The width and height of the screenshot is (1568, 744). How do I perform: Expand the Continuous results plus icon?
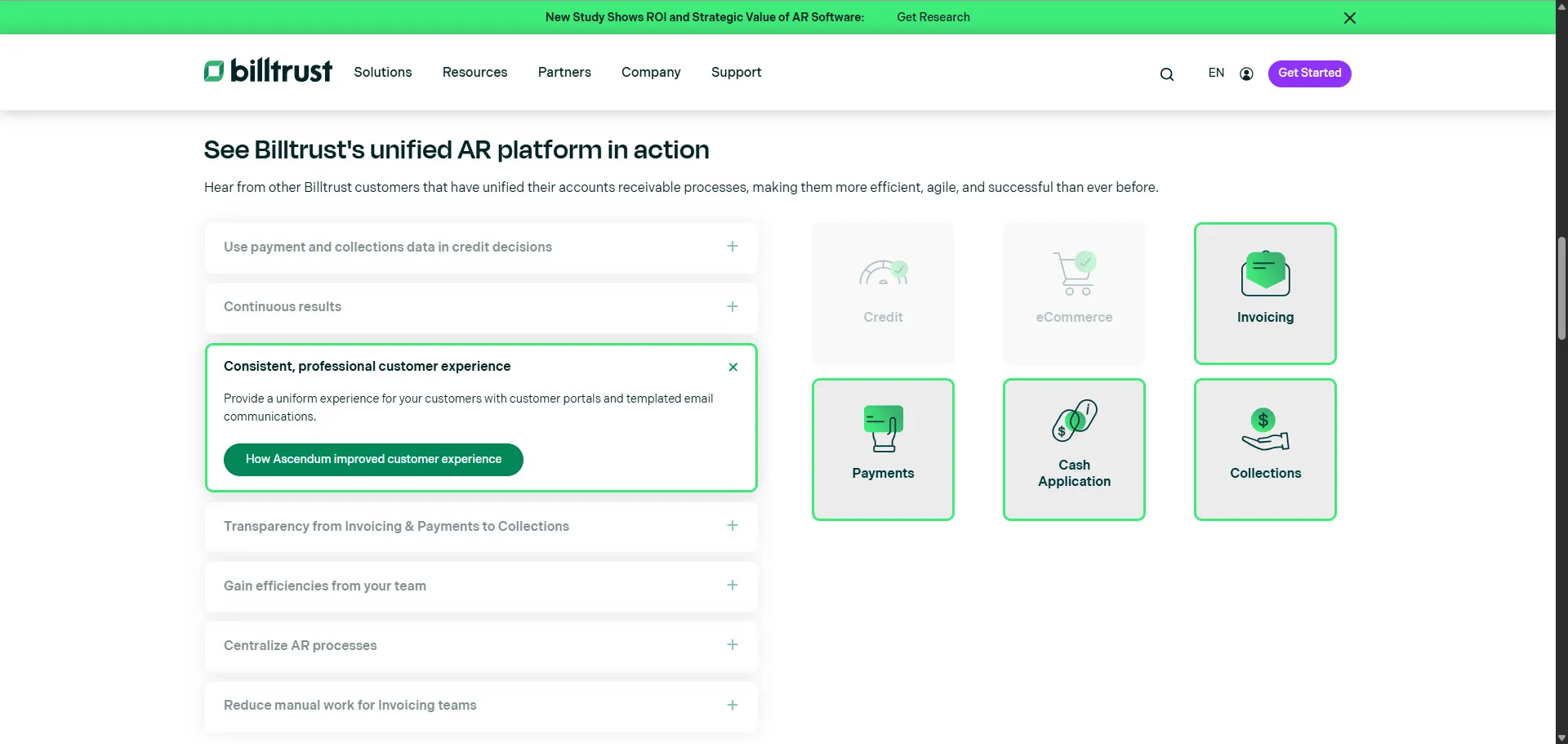point(733,307)
